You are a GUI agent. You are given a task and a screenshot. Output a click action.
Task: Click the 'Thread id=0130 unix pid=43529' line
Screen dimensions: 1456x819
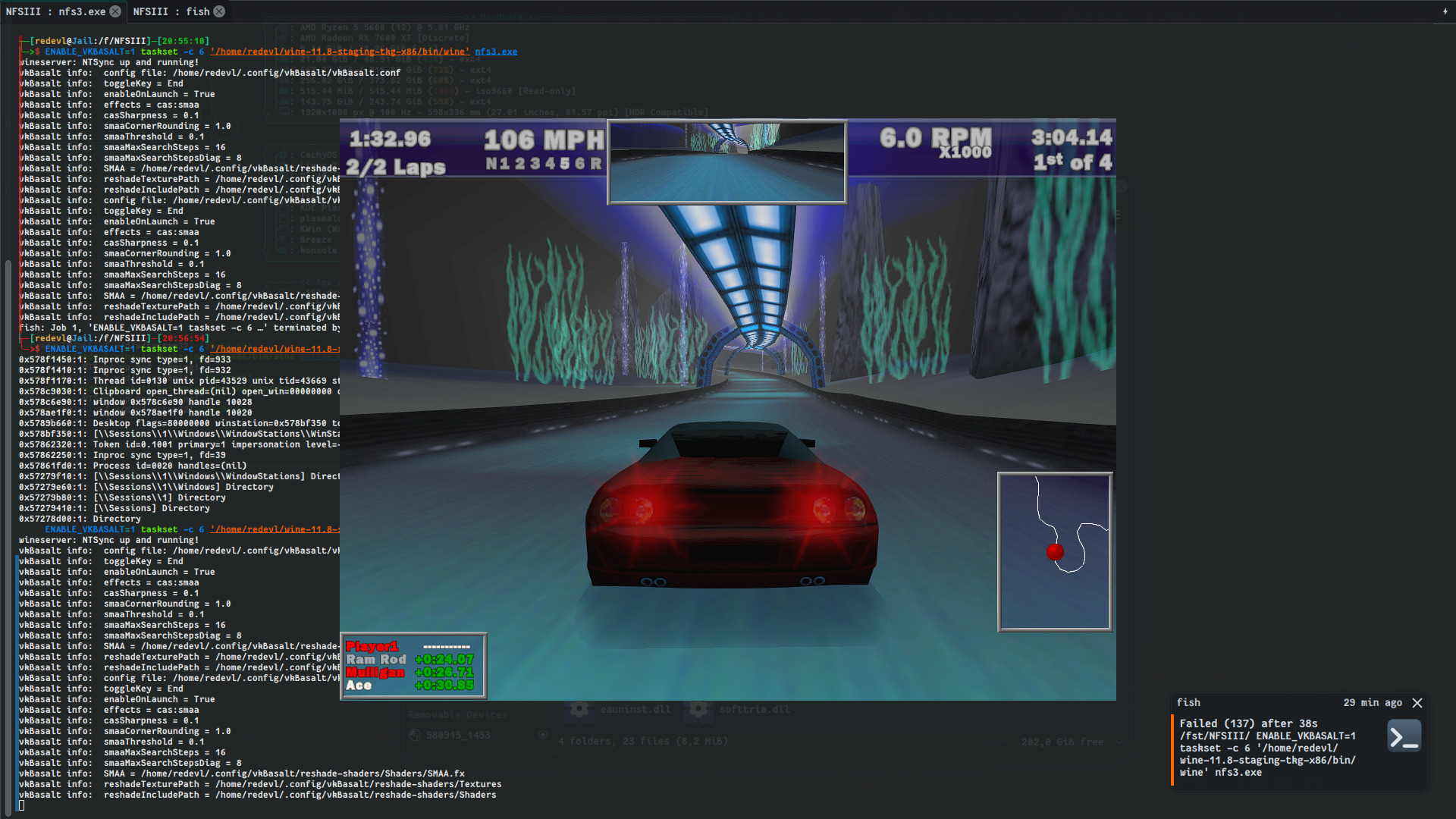pos(180,381)
